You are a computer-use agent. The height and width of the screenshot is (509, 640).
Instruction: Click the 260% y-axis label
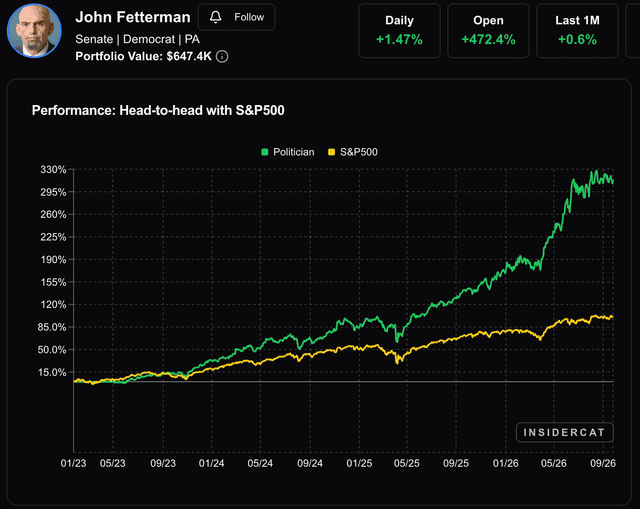pyautogui.click(x=53, y=214)
